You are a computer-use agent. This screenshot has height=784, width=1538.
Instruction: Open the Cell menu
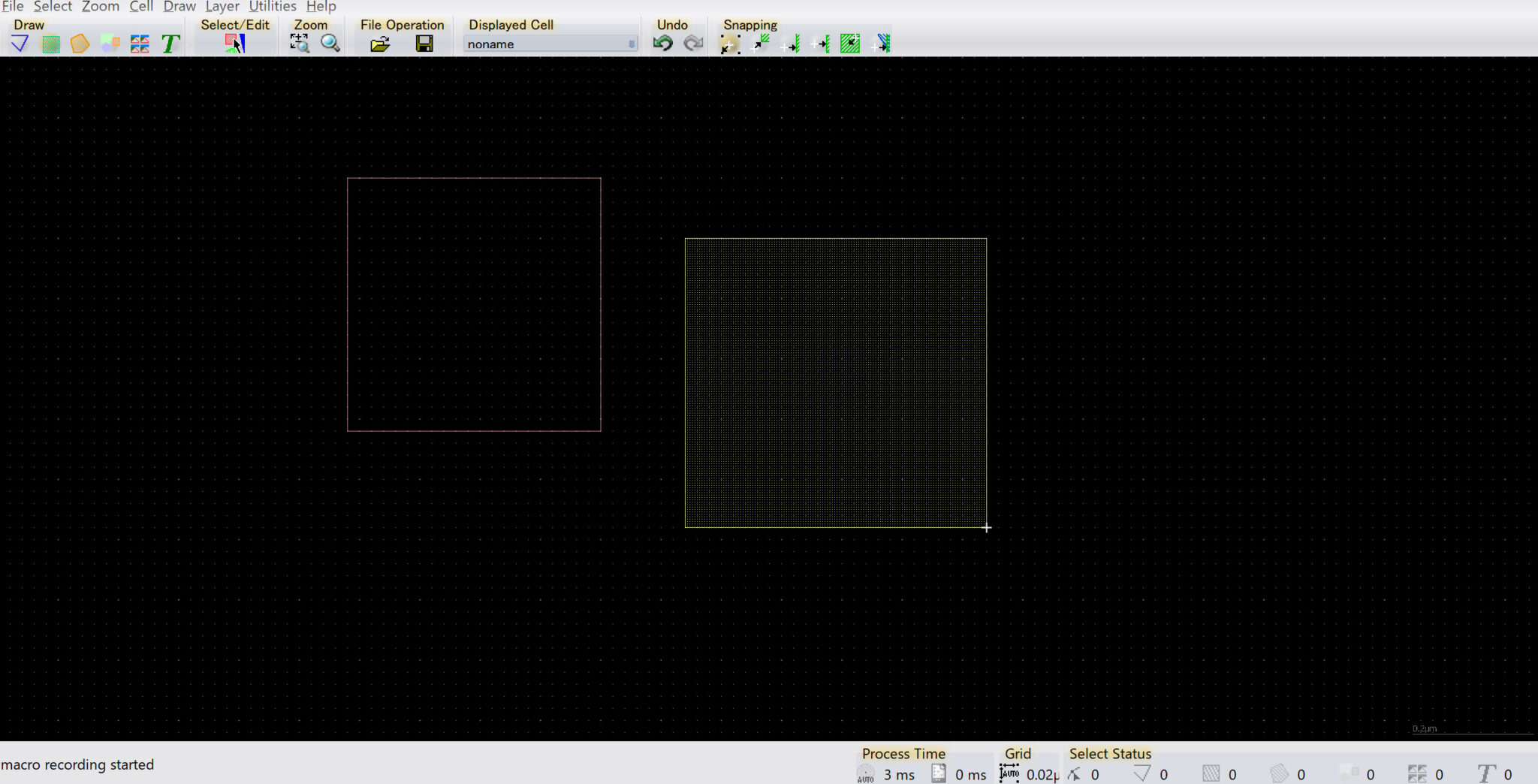tap(141, 7)
